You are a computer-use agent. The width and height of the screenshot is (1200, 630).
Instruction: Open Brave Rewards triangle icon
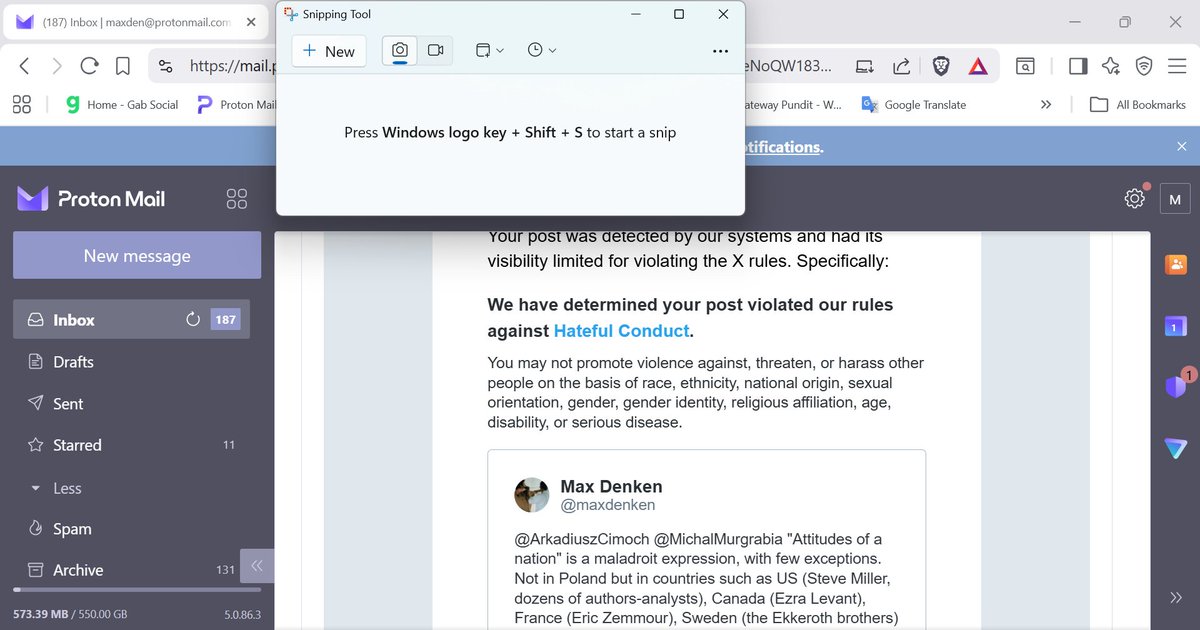pyautogui.click(x=979, y=66)
